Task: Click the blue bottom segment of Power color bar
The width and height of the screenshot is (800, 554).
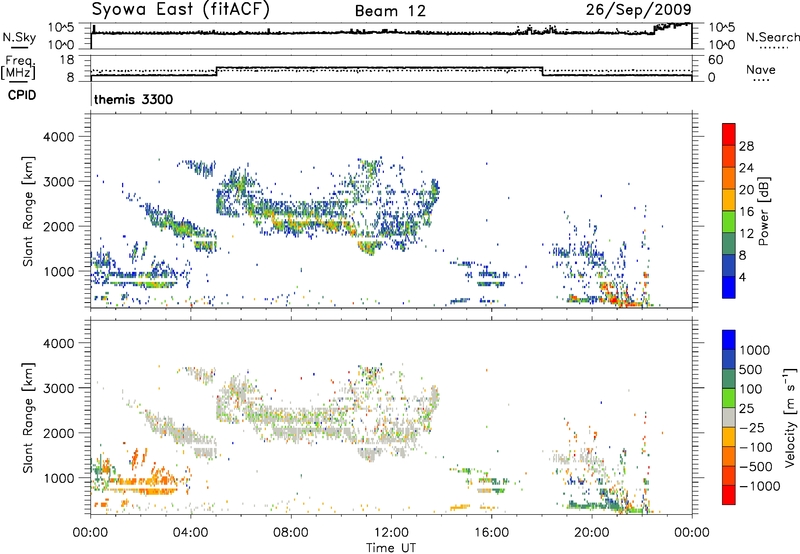Action: click(729, 287)
